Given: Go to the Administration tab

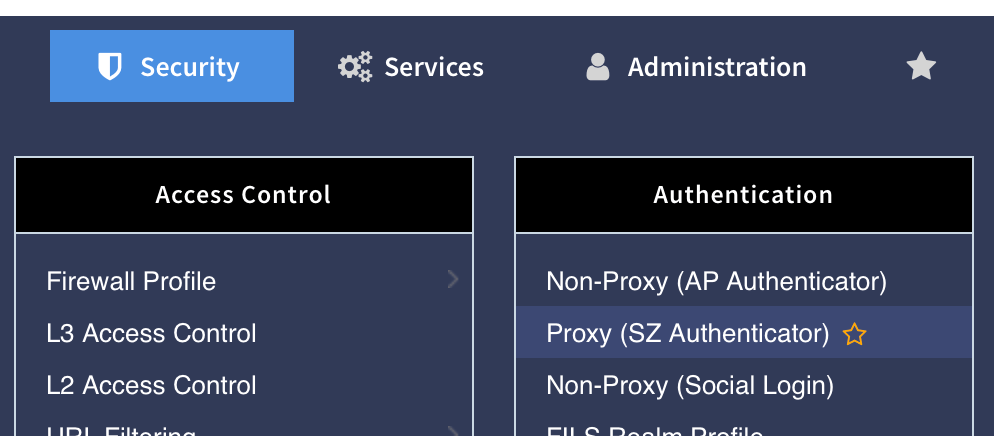Looking at the screenshot, I should tap(716, 67).
